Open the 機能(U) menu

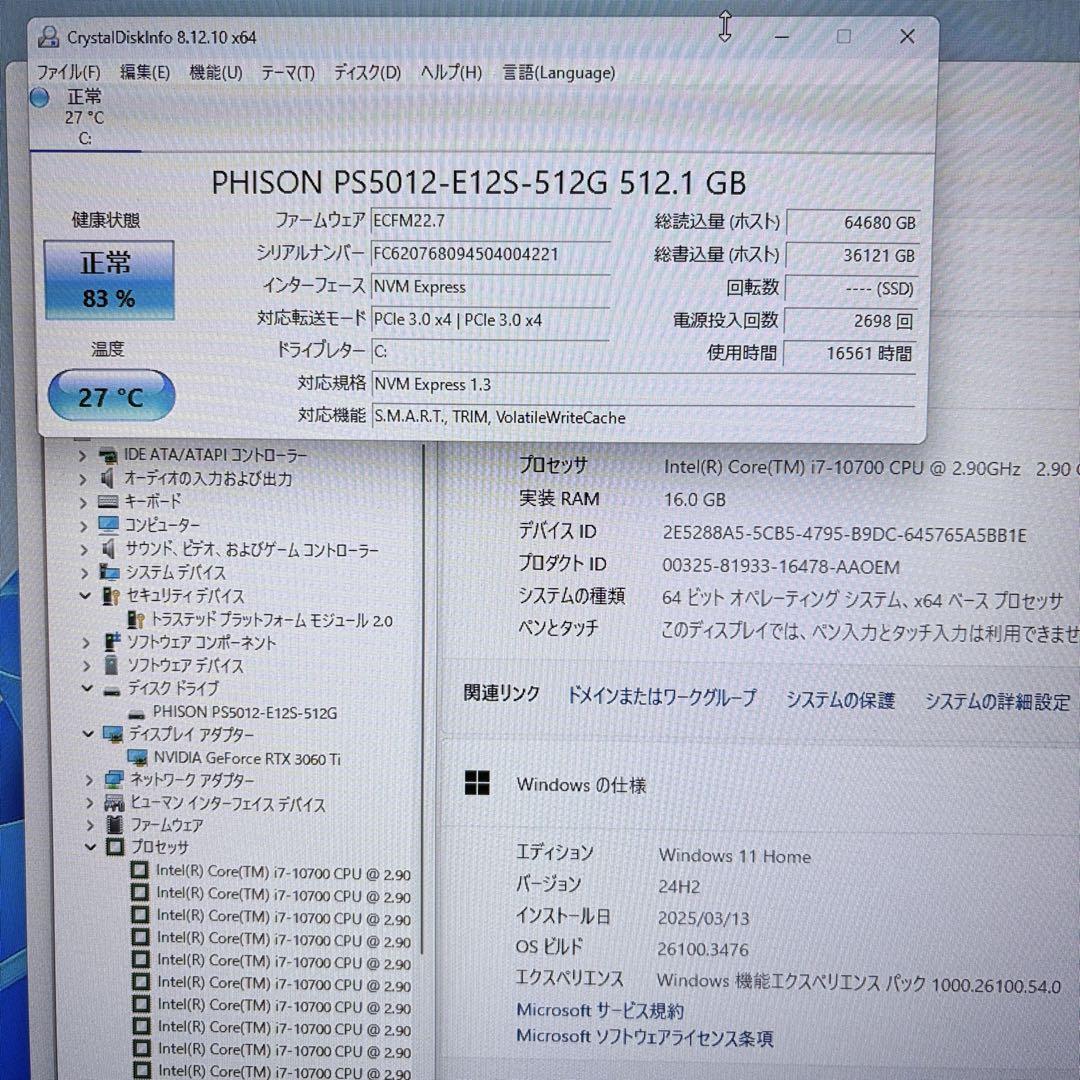(x=216, y=72)
